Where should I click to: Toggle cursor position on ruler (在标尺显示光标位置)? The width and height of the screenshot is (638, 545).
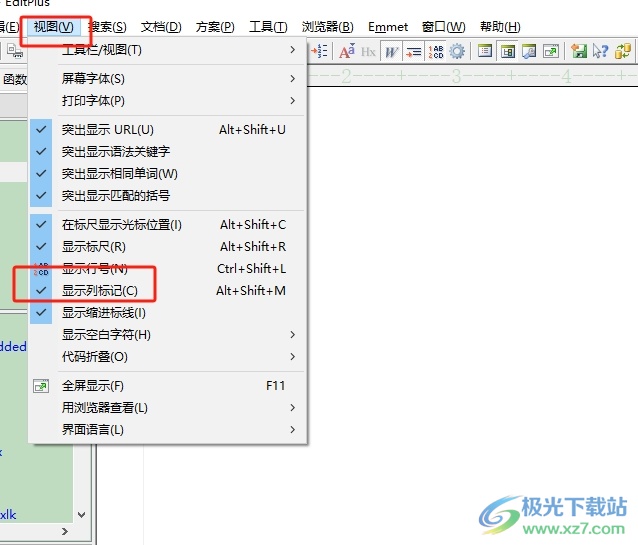[168, 225]
